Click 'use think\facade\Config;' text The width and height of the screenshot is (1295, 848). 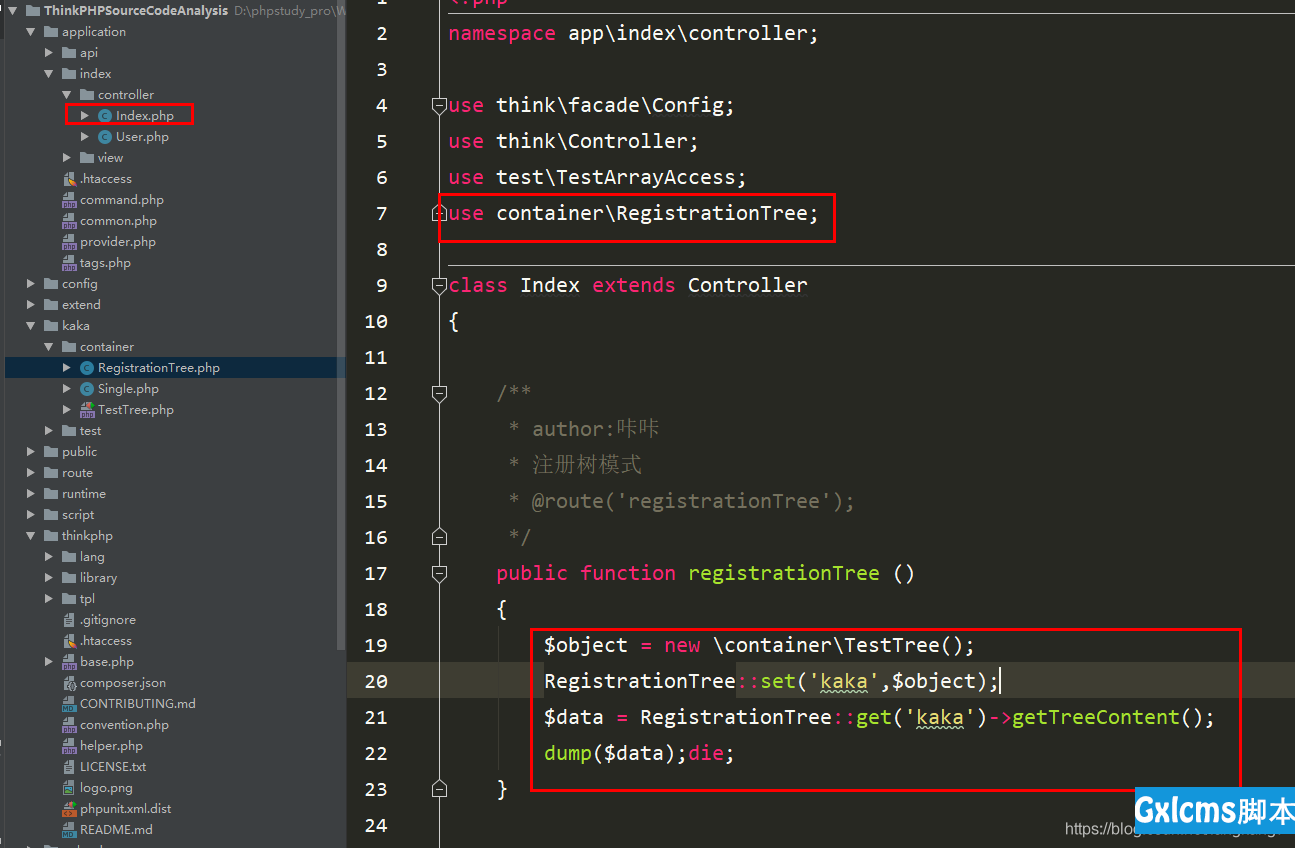(x=591, y=105)
